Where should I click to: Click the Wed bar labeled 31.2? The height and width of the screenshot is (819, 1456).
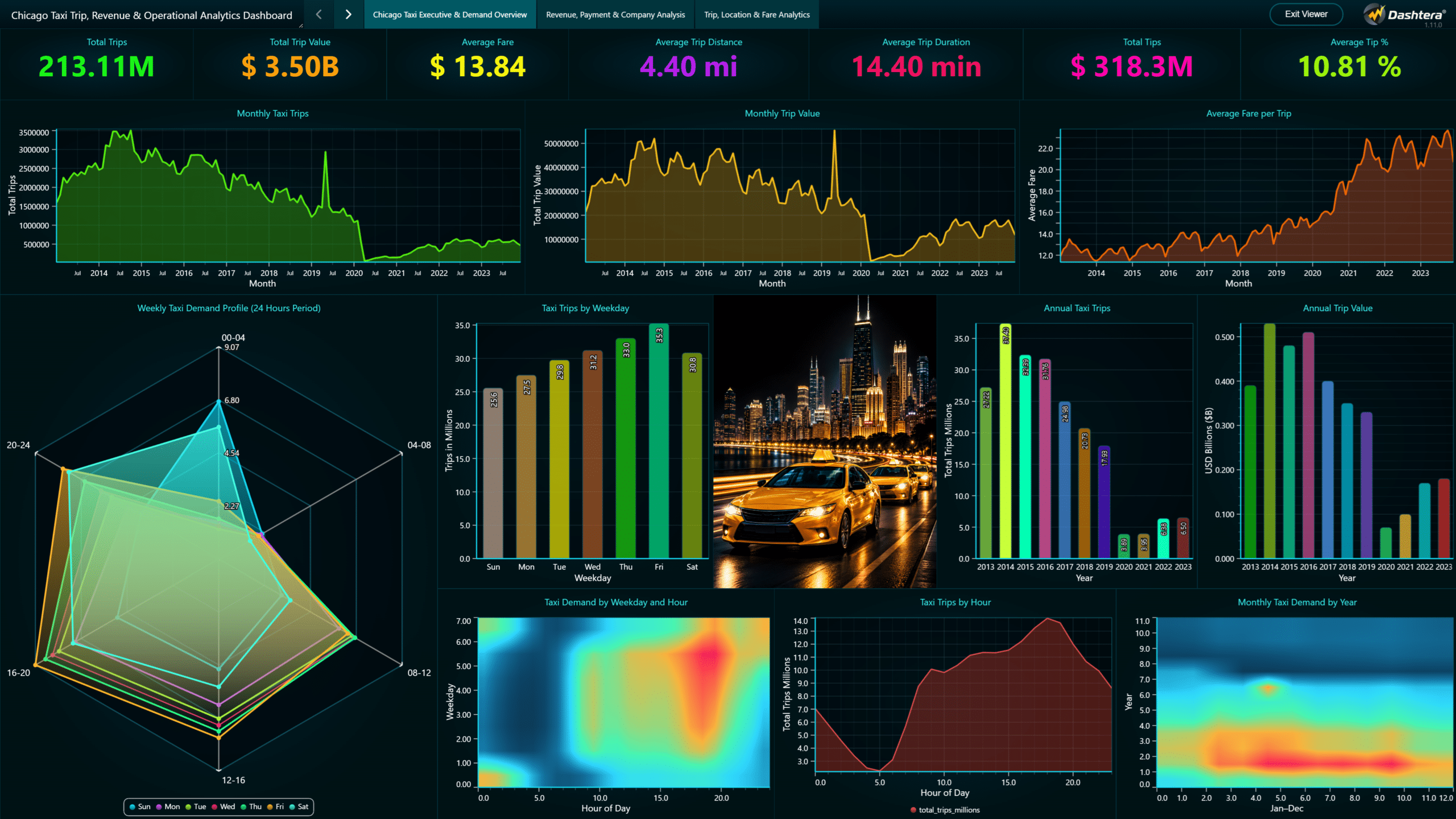(592, 454)
